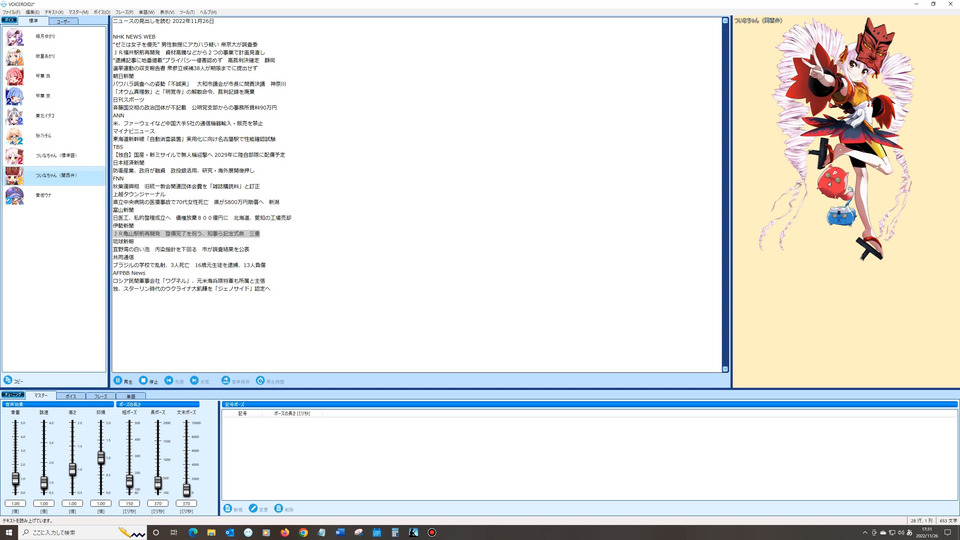Switch to the フレーズ tuning tab
This screenshot has width=960, height=540.
click(100, 396)
